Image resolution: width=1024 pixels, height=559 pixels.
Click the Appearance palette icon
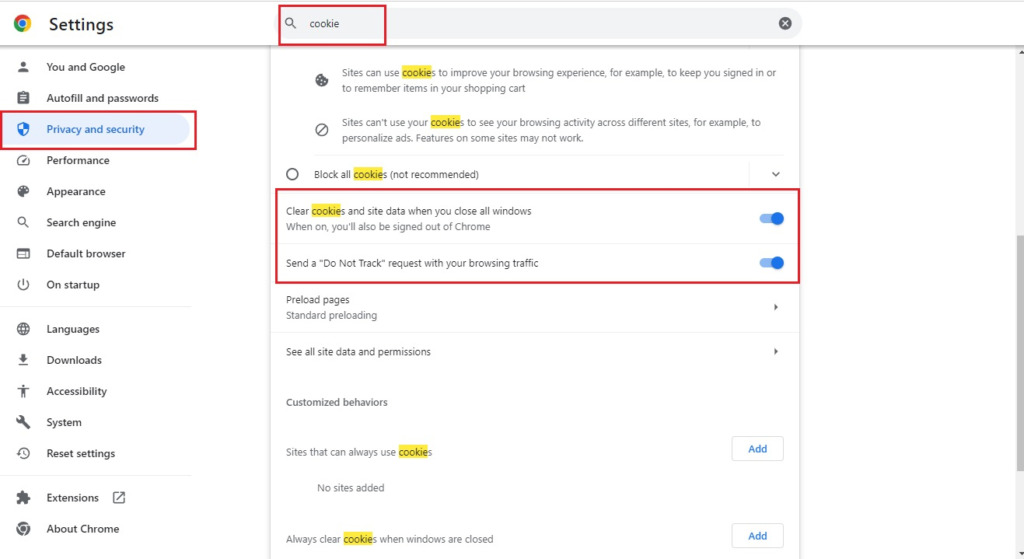[23, 191]
